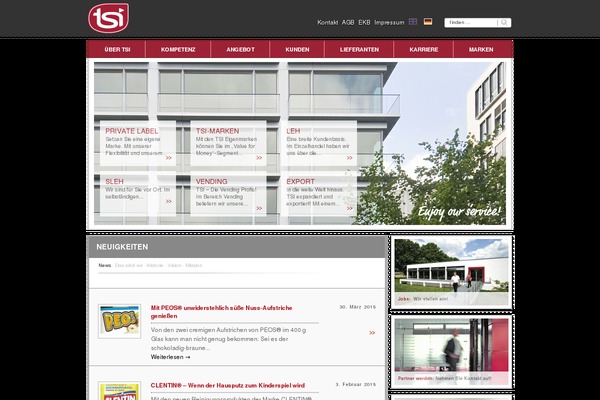
Task: Select the 'Das sind wir' tab
Action: [x=129, y=265]
